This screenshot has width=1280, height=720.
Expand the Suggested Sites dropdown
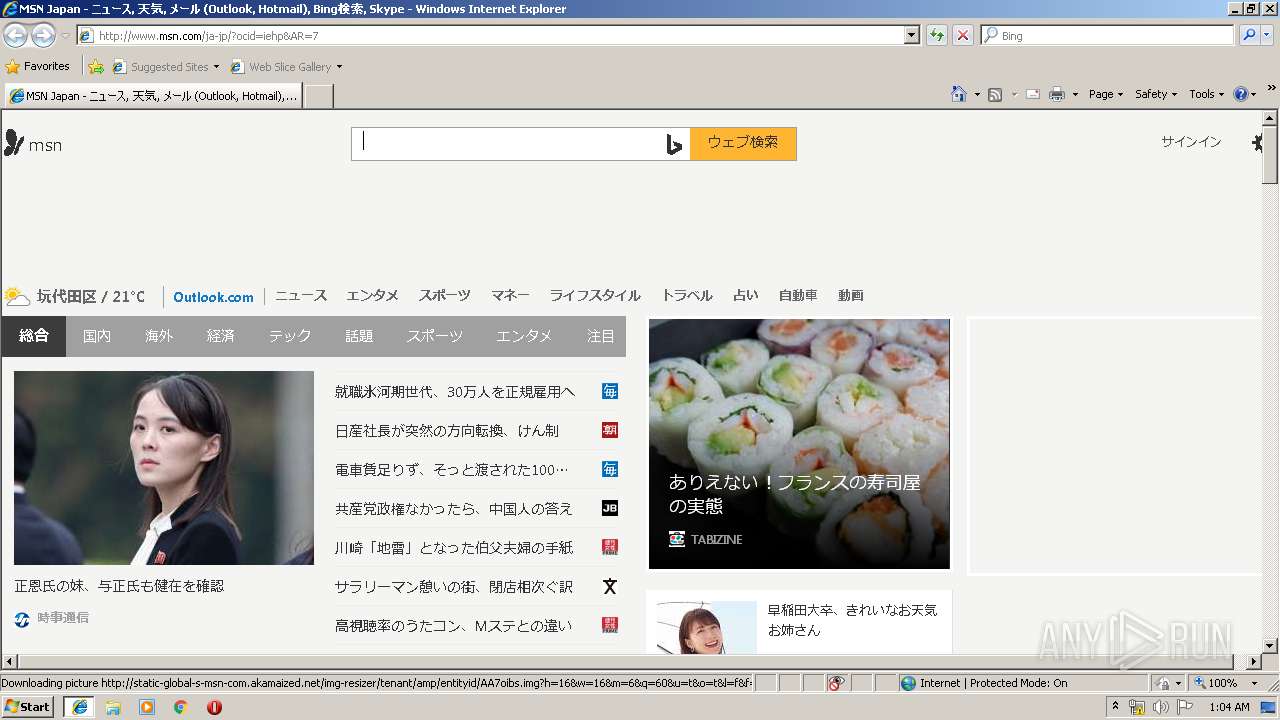216,67
